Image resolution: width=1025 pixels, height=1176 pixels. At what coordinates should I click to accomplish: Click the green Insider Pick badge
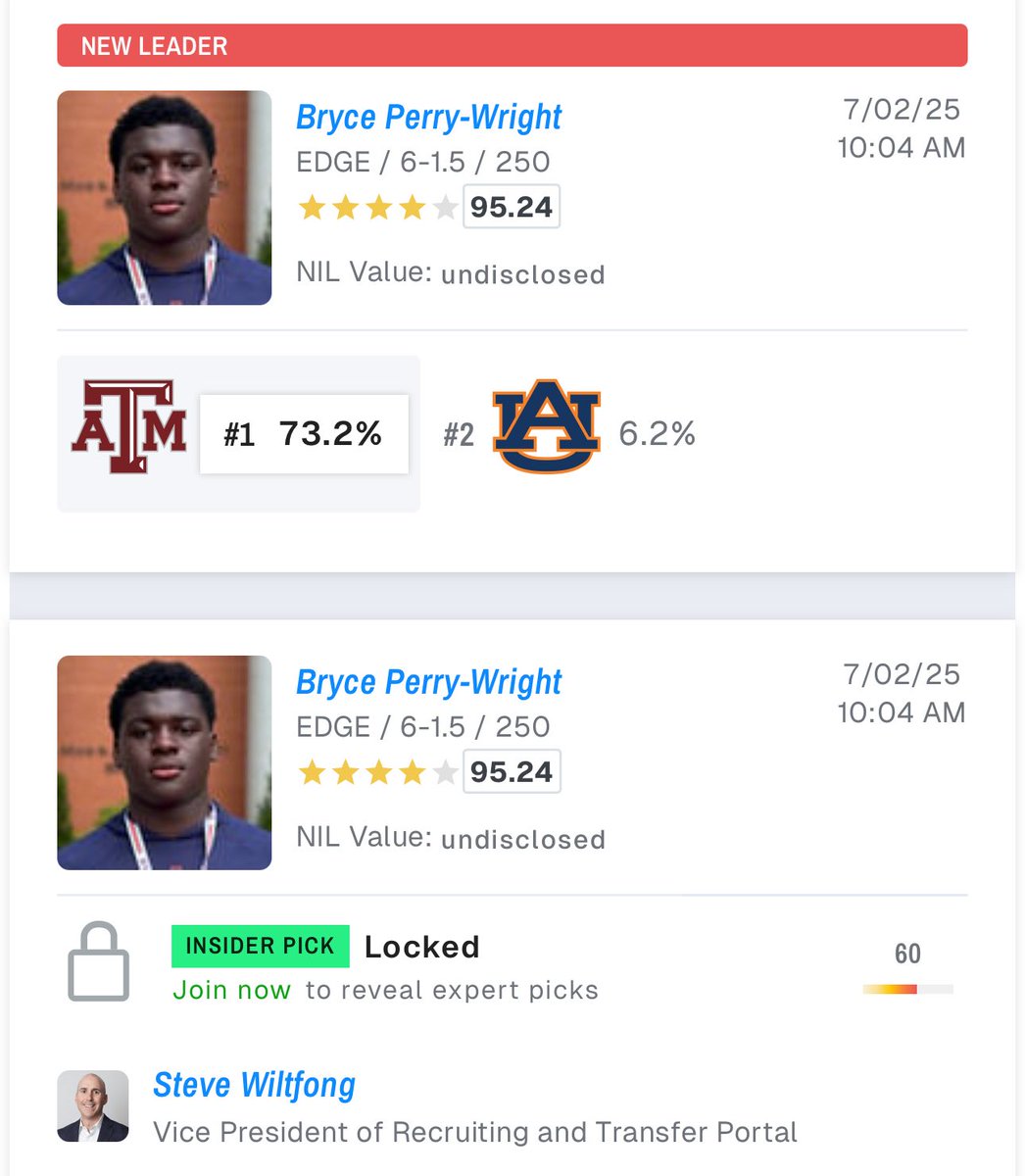point(260,946)
